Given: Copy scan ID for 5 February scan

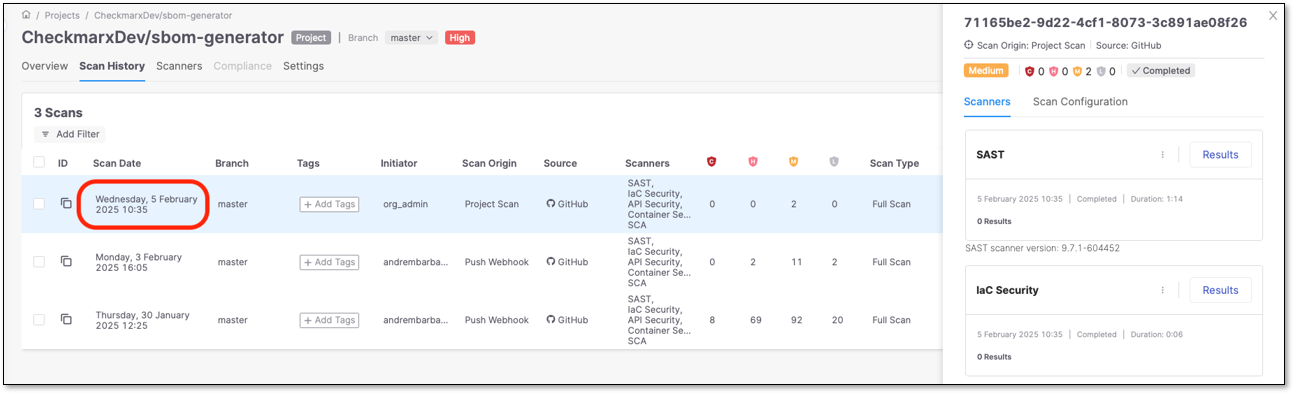Looking at the screenshot, I should tap(66, 203).
